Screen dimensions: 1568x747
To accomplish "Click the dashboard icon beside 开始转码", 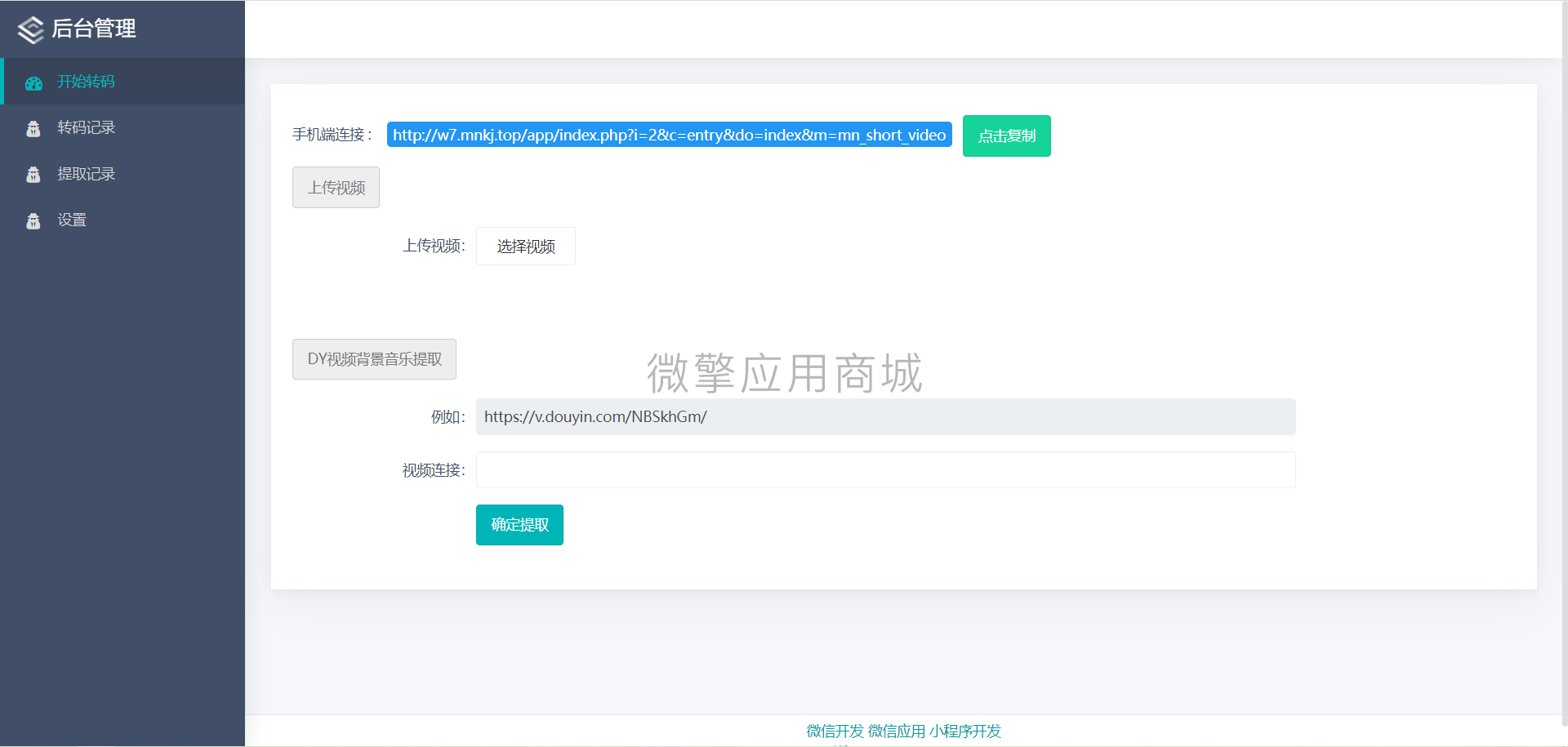I will click(x=33, y=83).
